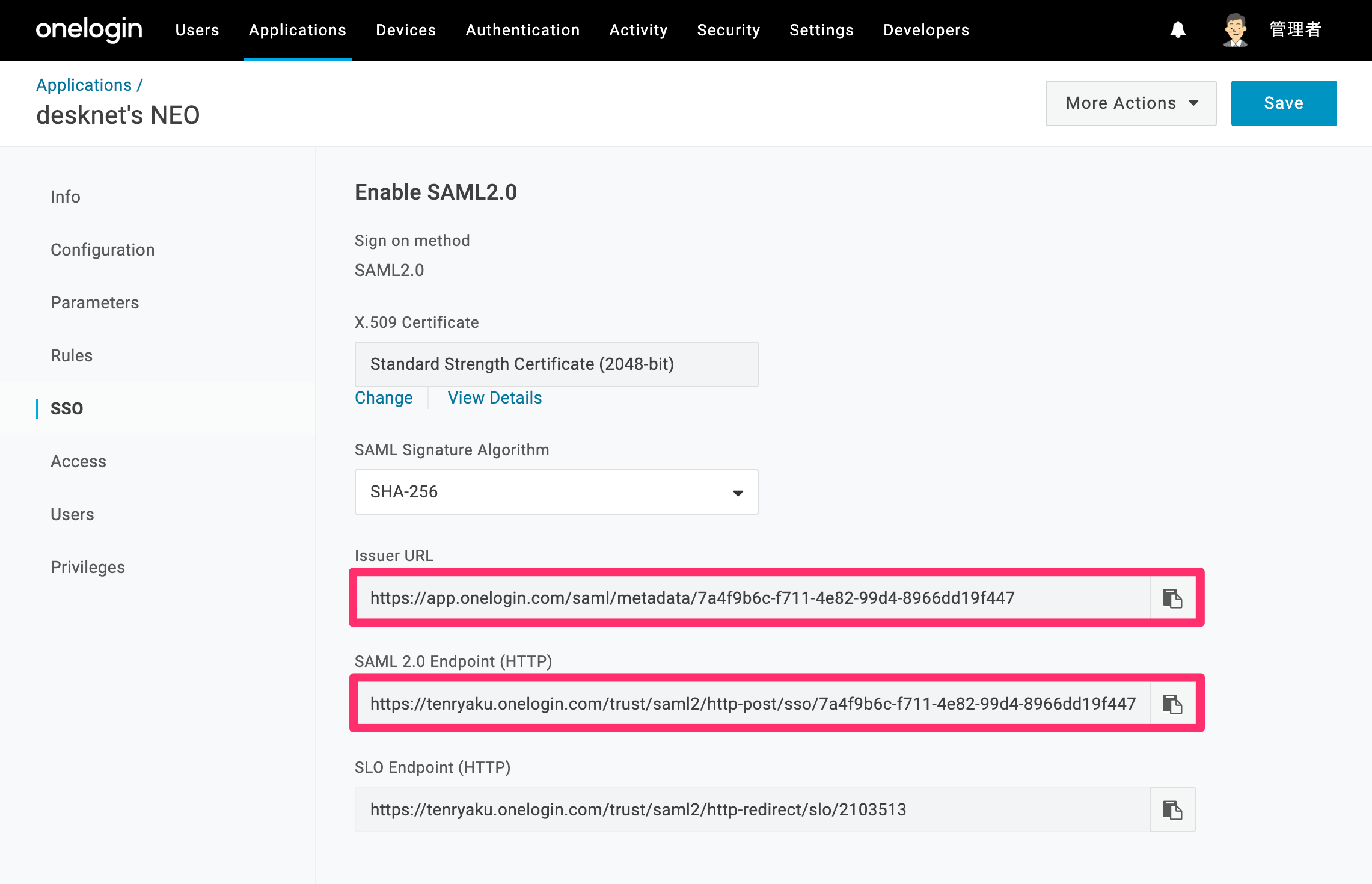Open the notifications bell

pyautogui.click(x=1178, y=29)
